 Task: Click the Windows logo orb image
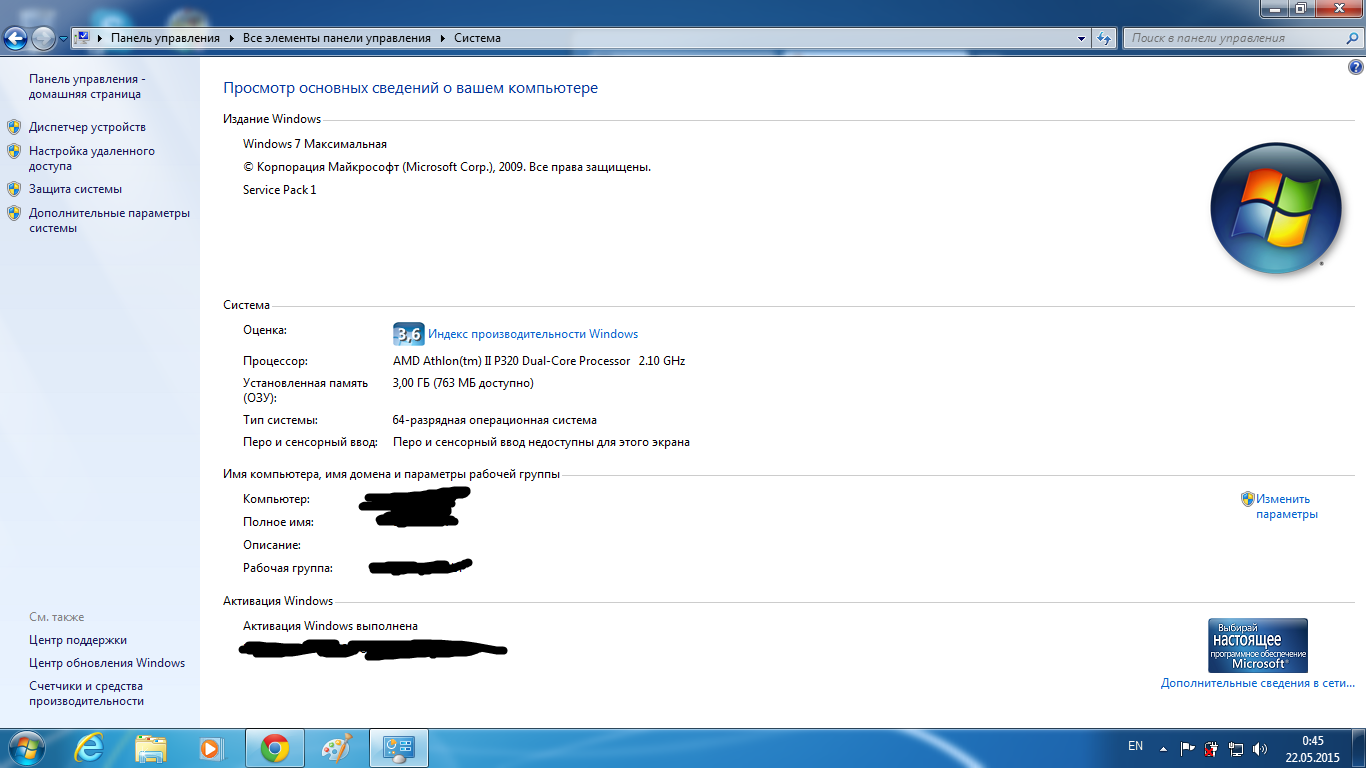[1275, 208]
